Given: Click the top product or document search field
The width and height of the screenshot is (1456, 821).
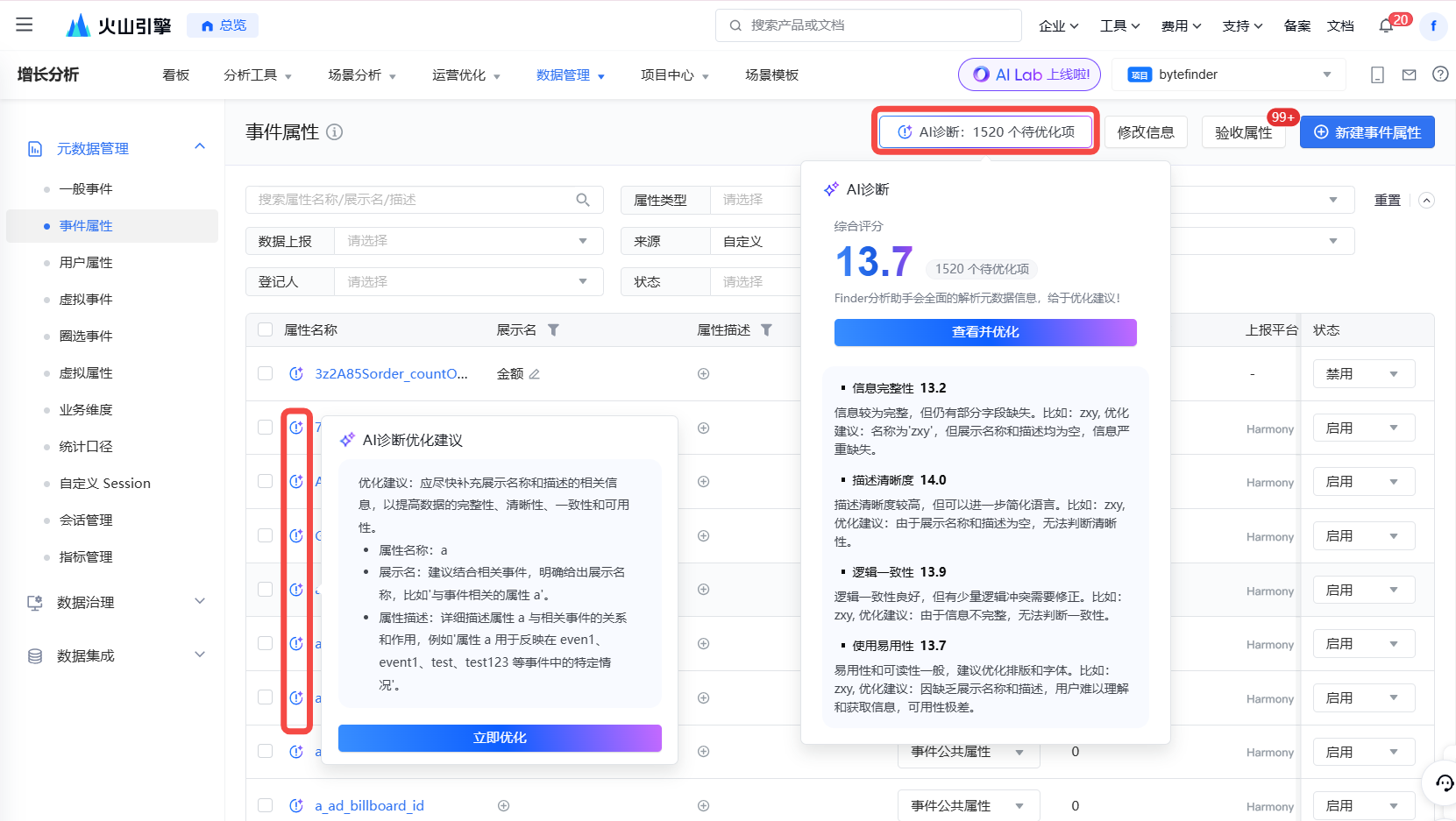Looking at the screenshot, I should tap(869, 25).
